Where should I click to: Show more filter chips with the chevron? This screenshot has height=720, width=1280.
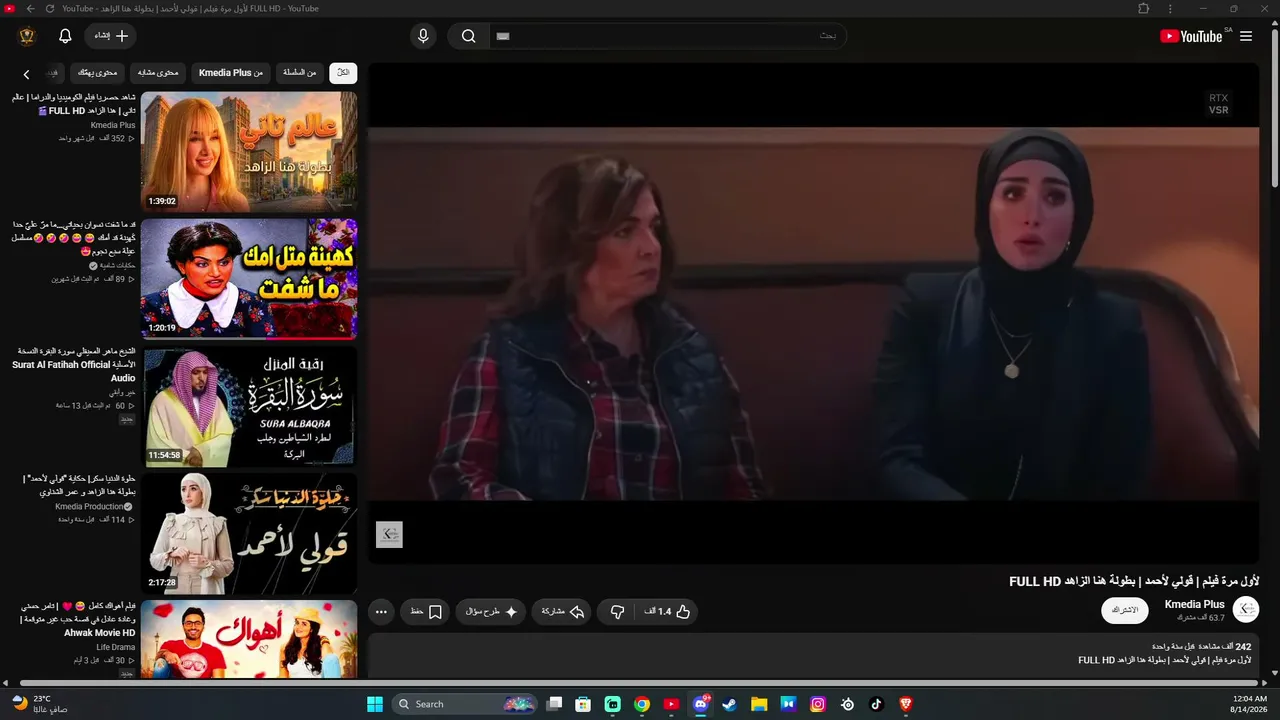coord(26,73)
